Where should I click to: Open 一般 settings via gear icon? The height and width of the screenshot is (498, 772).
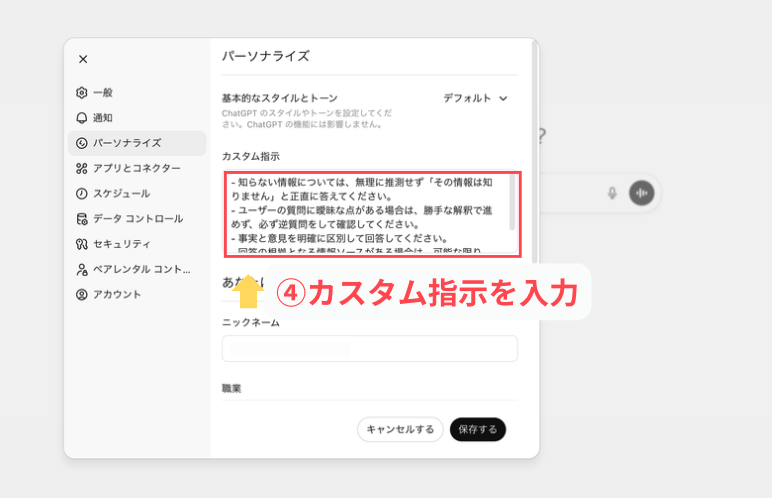click(x=82, y=93)
